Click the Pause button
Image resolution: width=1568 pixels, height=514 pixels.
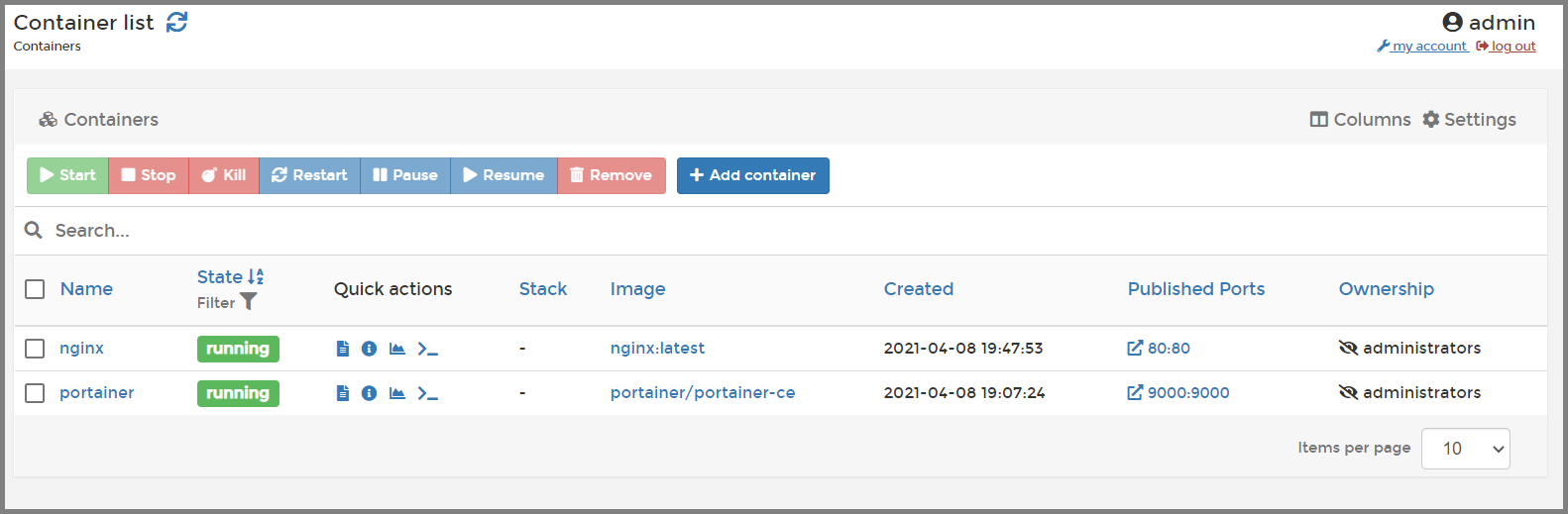tap(405, 175)
